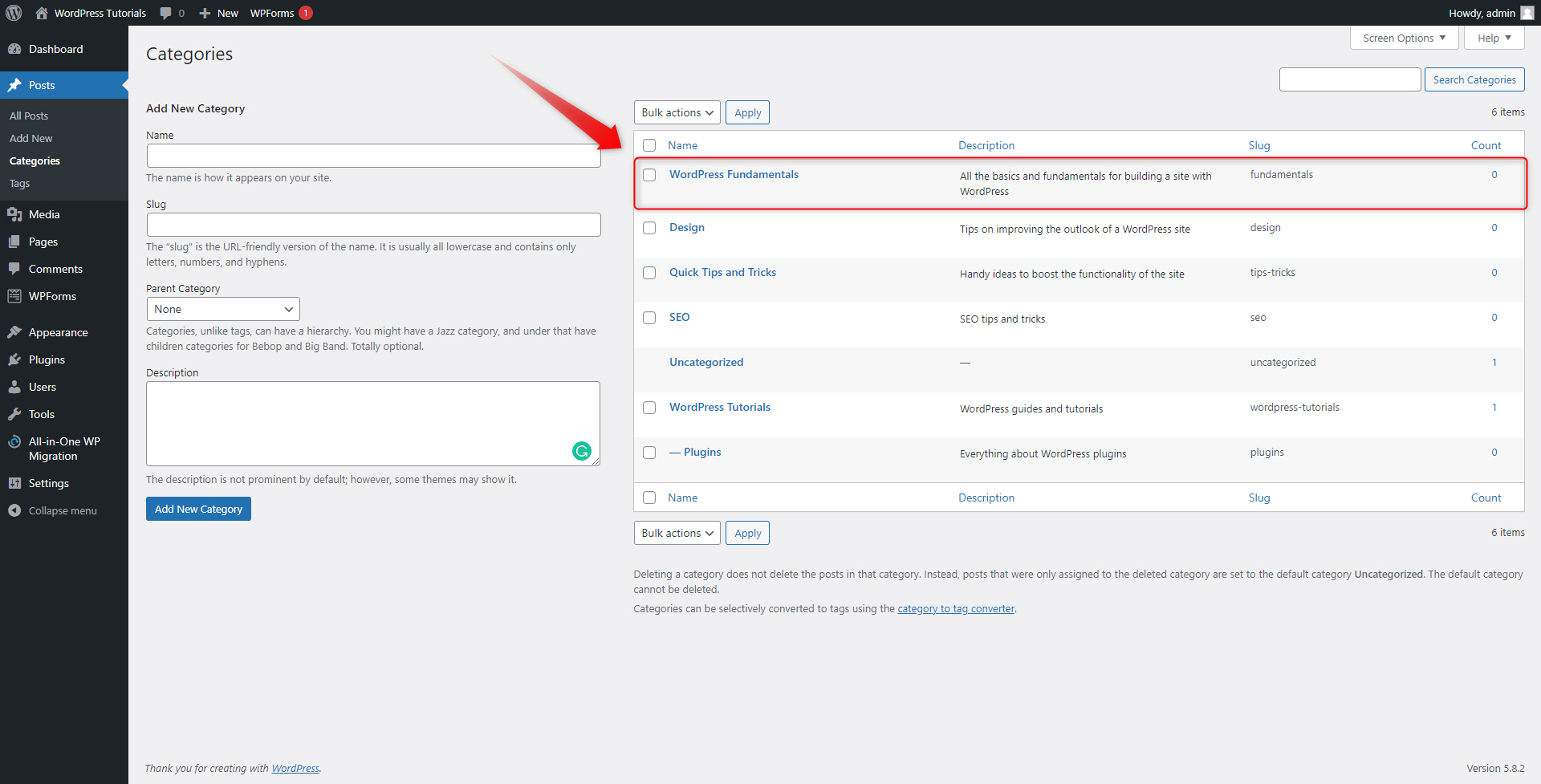Click the Comments icon in sidebar
Viewport: 1541px width, 784px height.
point(14,269)
